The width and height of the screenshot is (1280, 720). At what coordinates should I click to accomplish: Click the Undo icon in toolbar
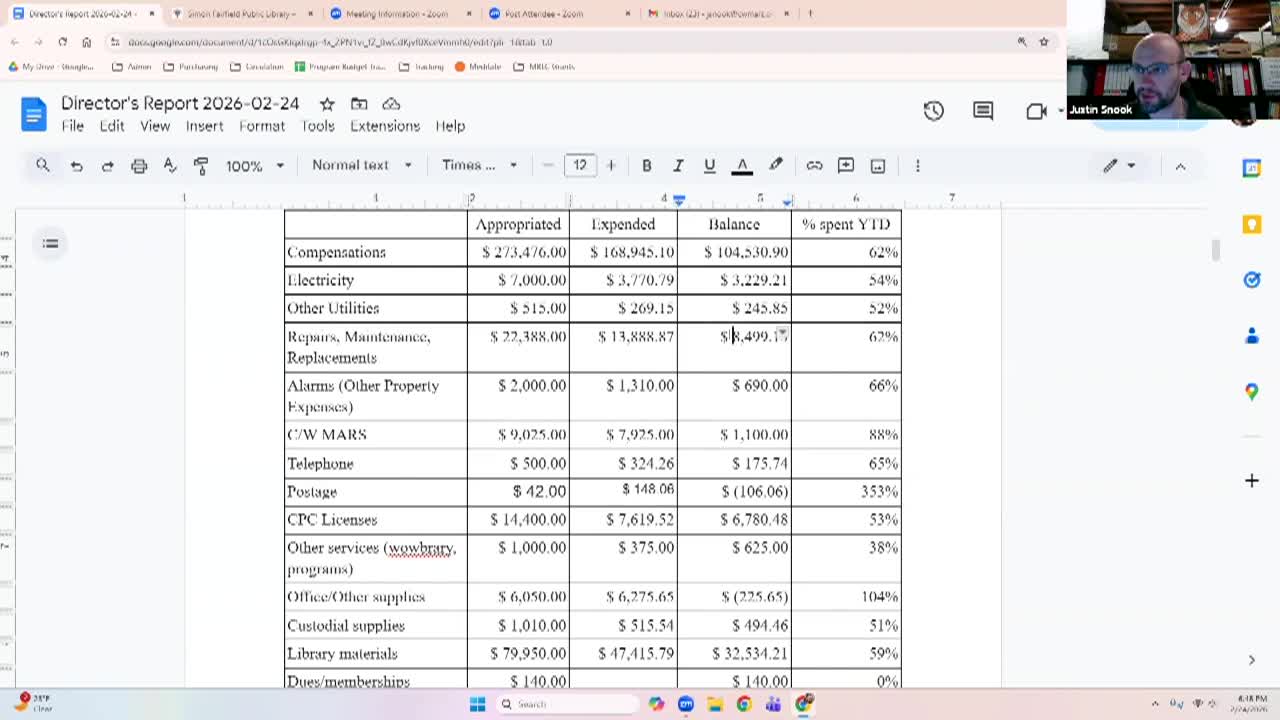76,166
